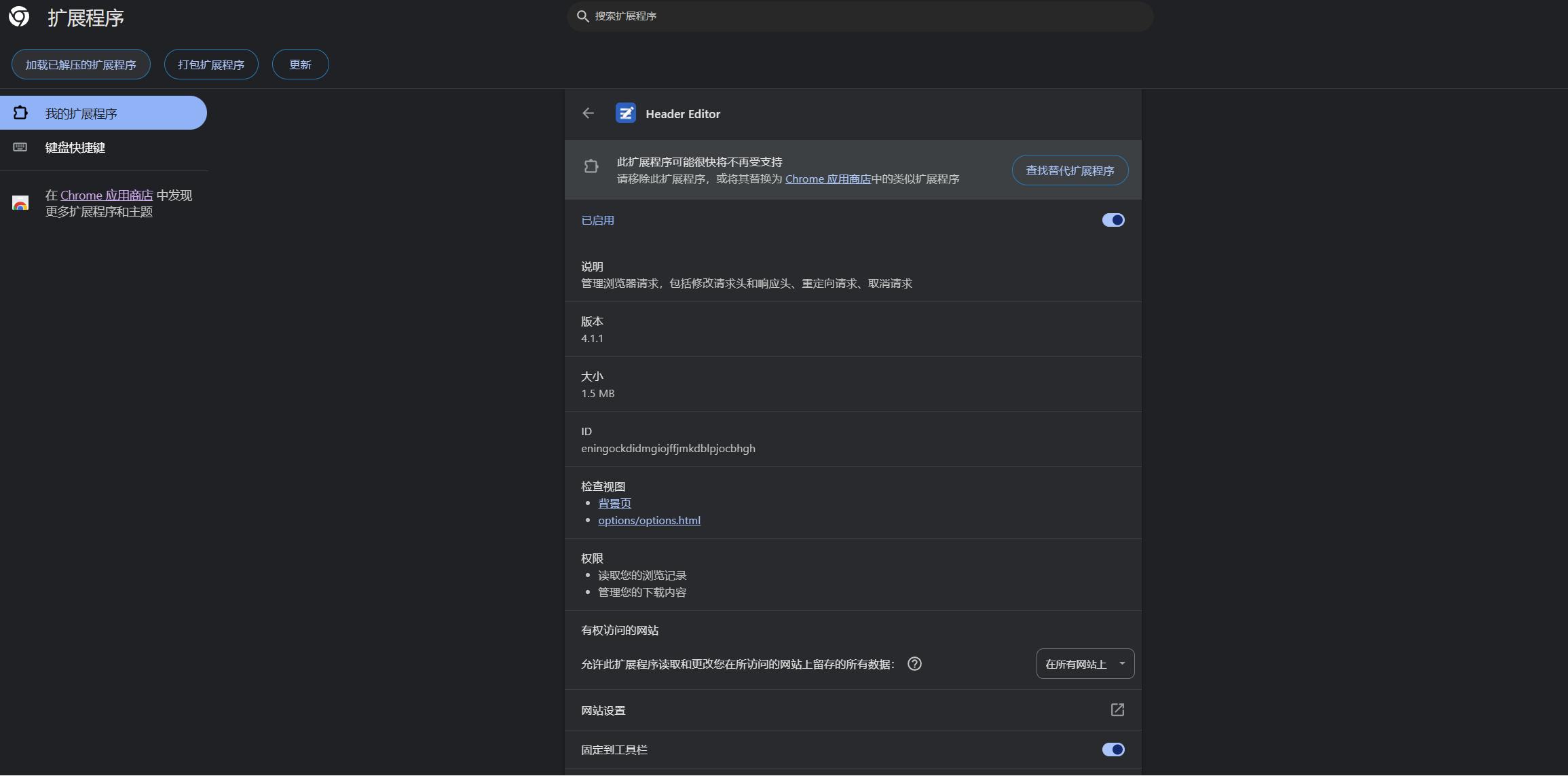Open 网站设置 external link icon

click(x=1117, y=710)
